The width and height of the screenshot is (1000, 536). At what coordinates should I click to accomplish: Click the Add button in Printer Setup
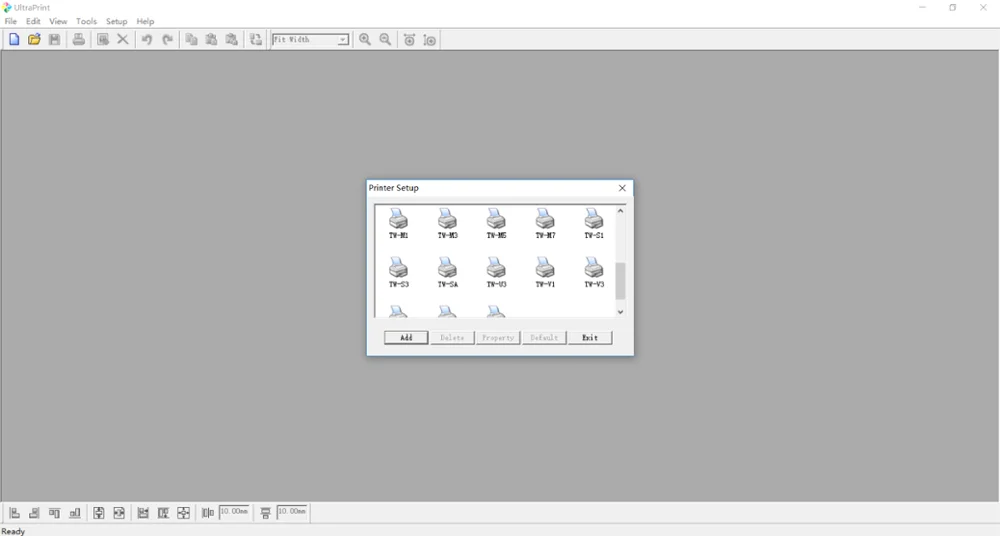pos(406,338)
